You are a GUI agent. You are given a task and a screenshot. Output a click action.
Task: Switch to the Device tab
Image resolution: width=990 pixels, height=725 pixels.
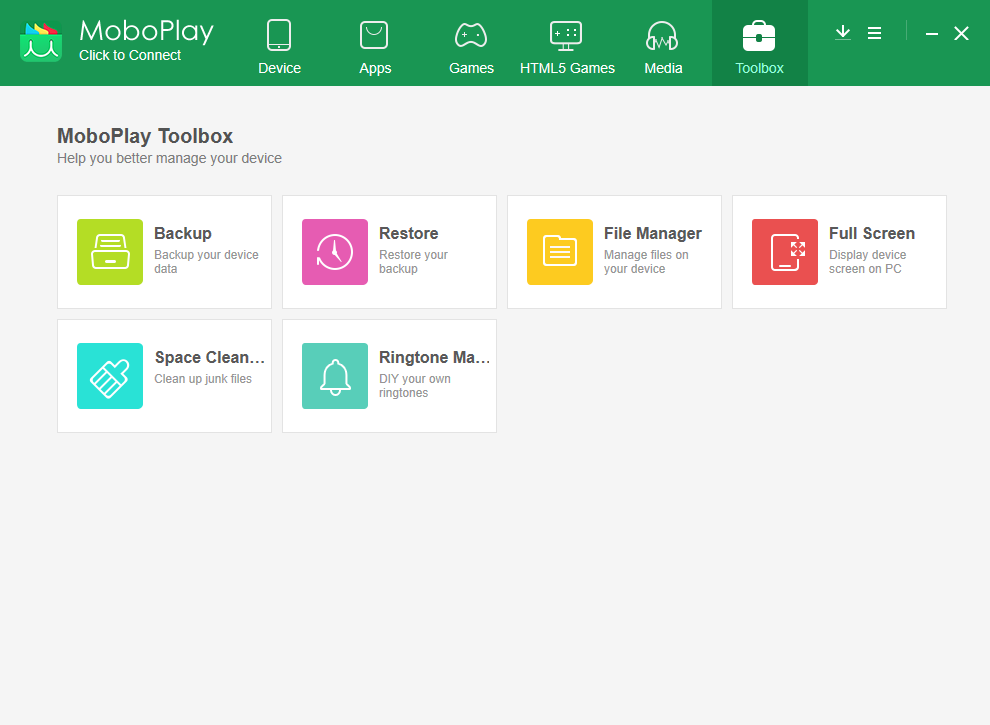pyautogui.click(x=279, y=45)
